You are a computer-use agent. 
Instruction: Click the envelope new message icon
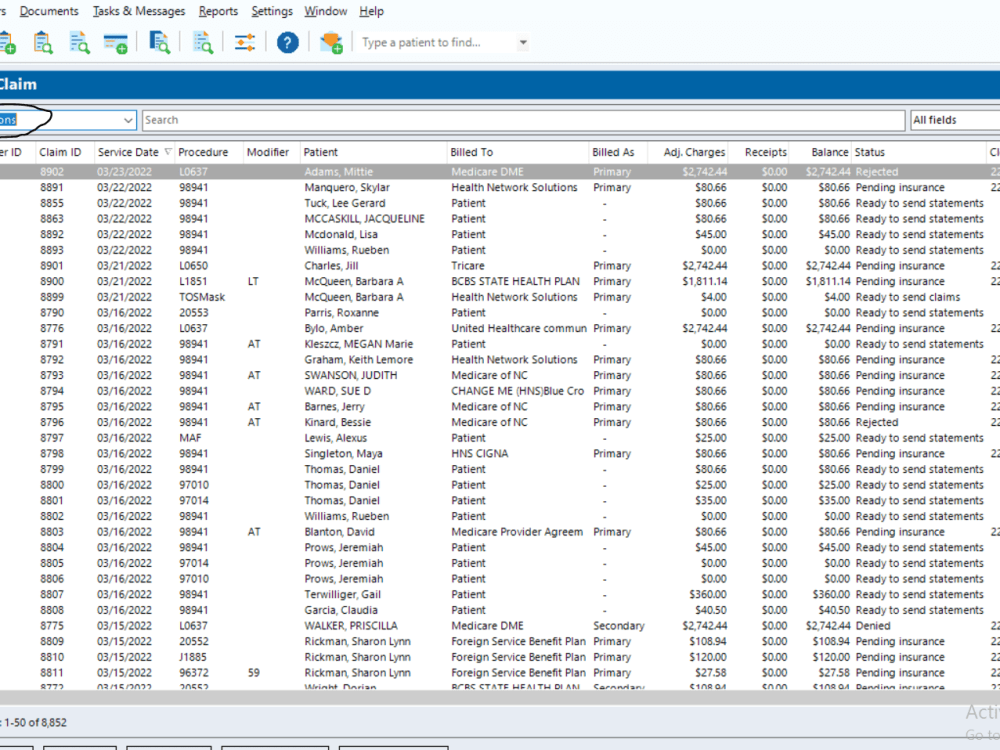[331, 43]
